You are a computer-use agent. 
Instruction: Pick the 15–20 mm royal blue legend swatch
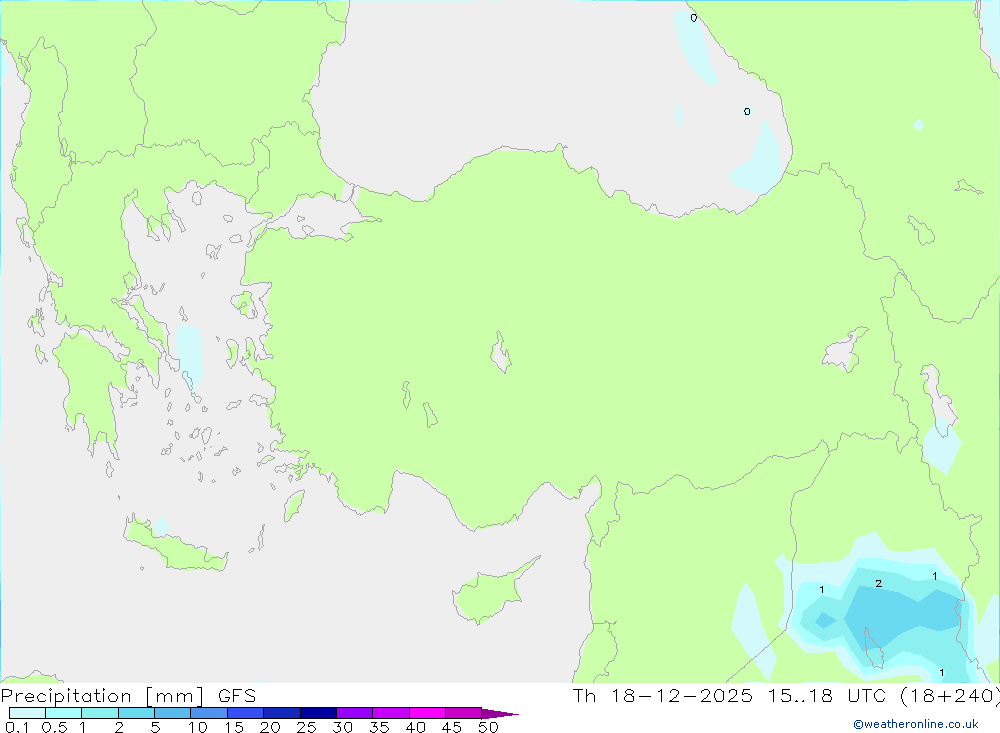246,713
